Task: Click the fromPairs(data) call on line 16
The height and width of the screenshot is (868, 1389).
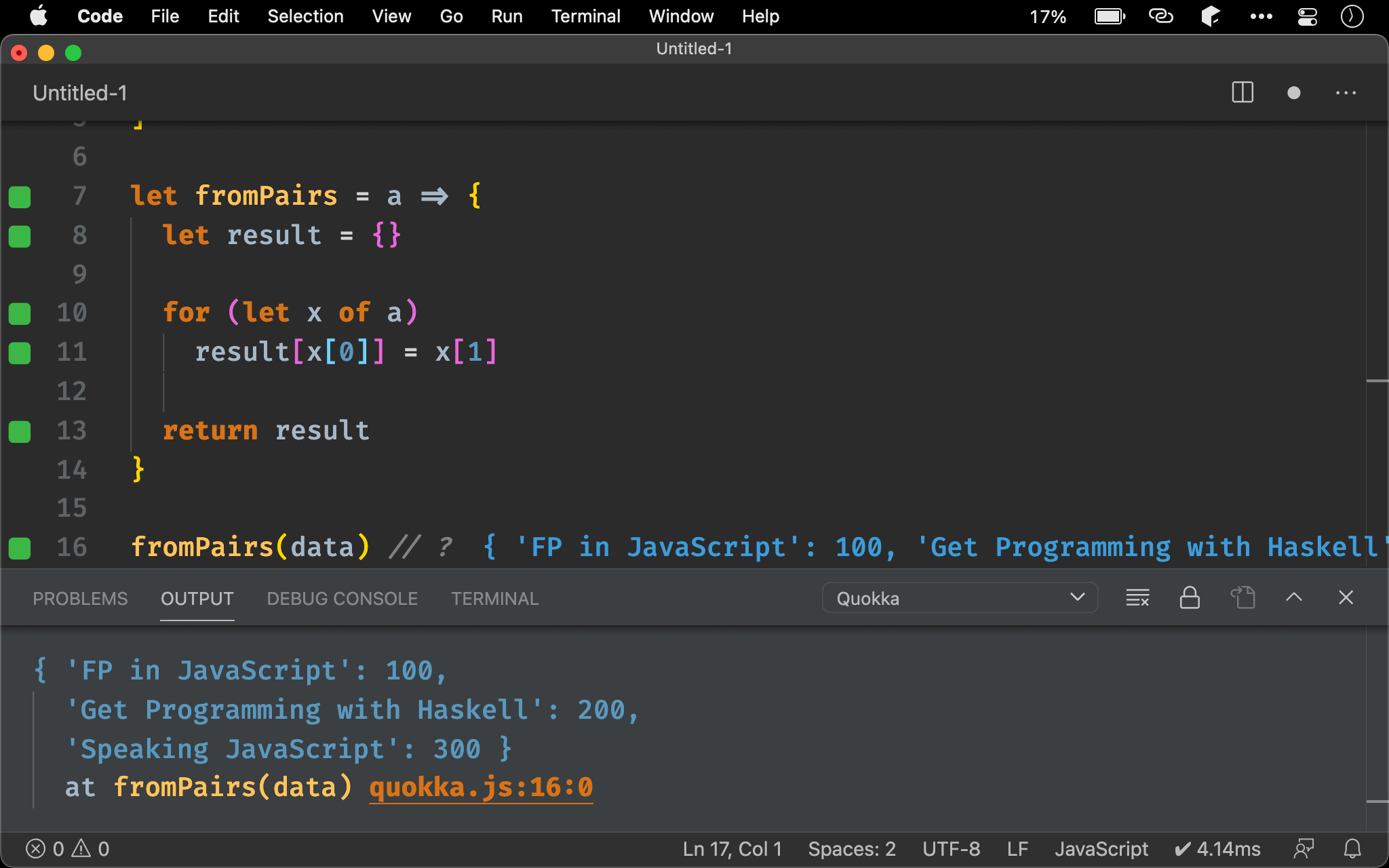Action: [x=250, y=547]
